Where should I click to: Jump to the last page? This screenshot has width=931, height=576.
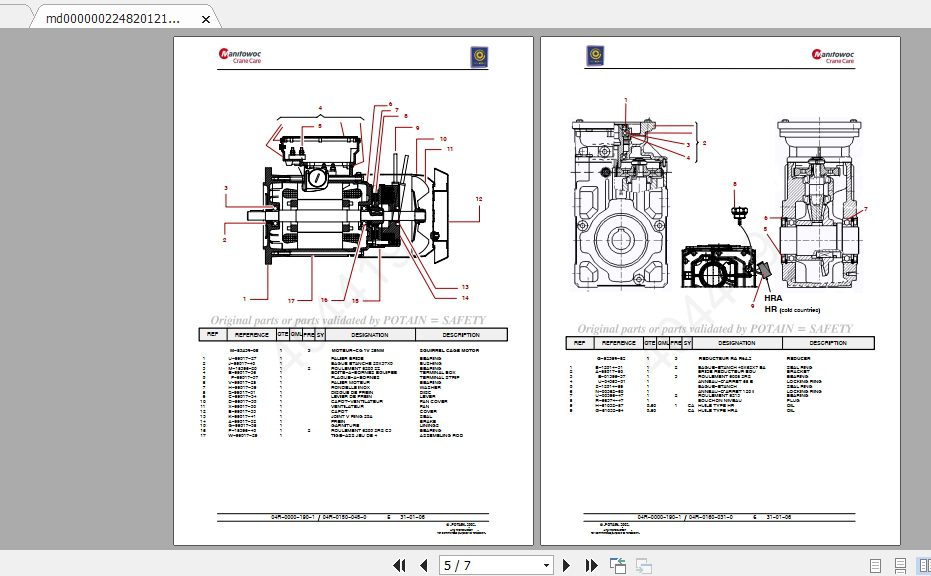(591, 565)
